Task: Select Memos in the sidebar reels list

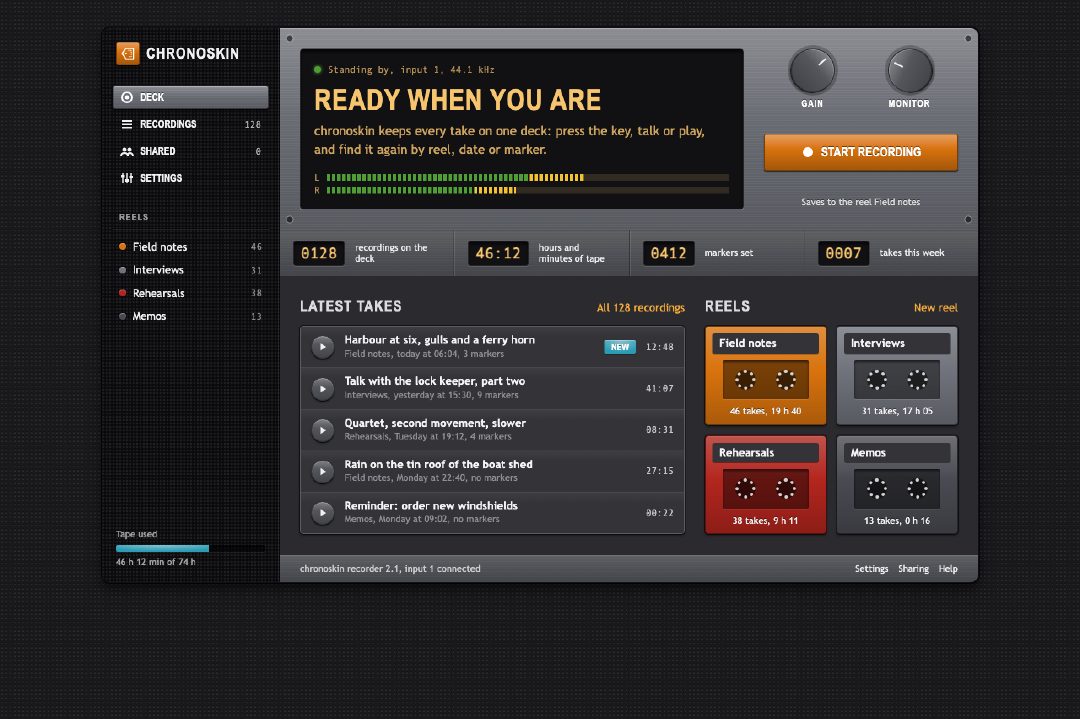Action: click(x=191, y=316)
